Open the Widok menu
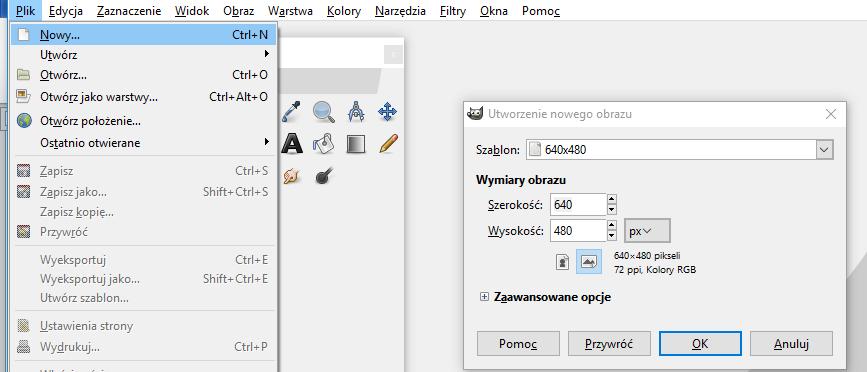This screenshot has height=372, width=867. 192,11
